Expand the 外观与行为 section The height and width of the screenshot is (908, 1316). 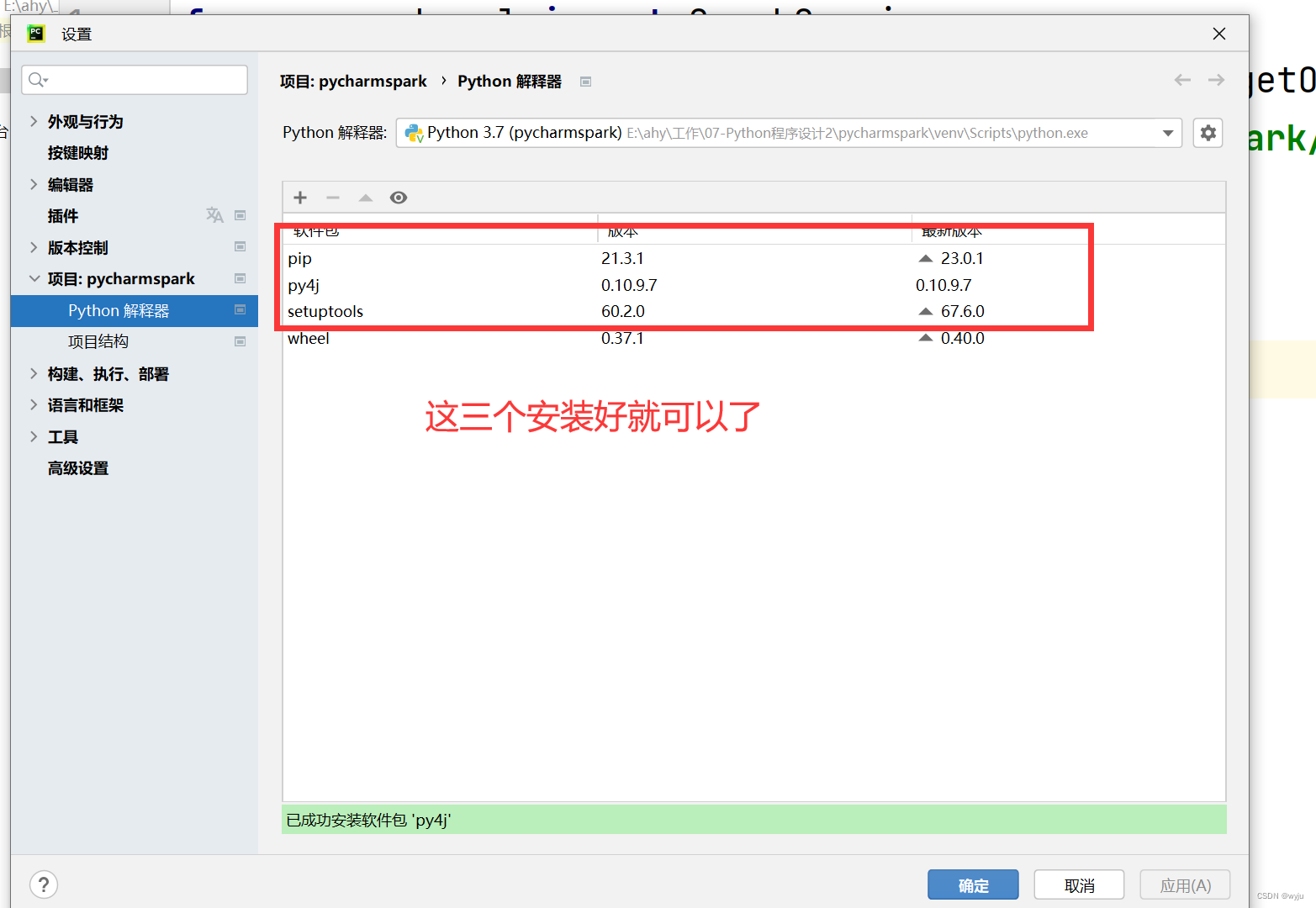[34, 121]
